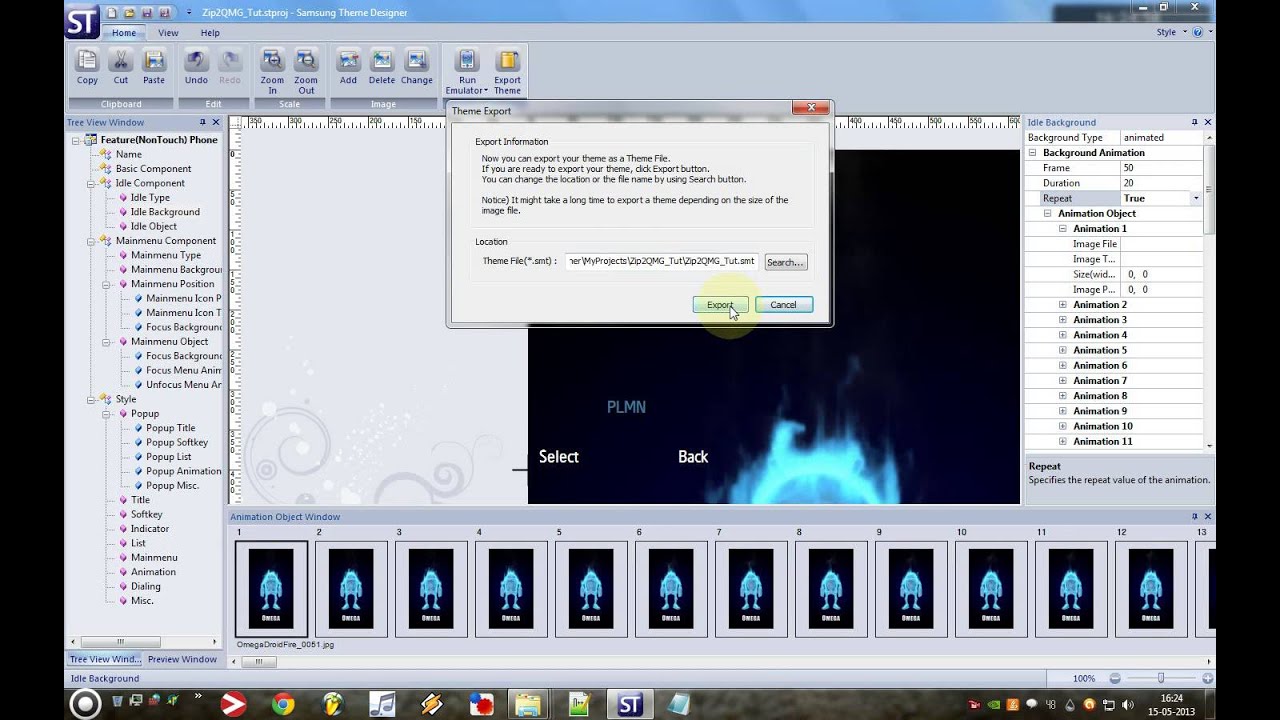The width and height of the screenshot is (1280, 720).
Task: Click the Copy icon in Clipboard group
Action: (87, 60)
